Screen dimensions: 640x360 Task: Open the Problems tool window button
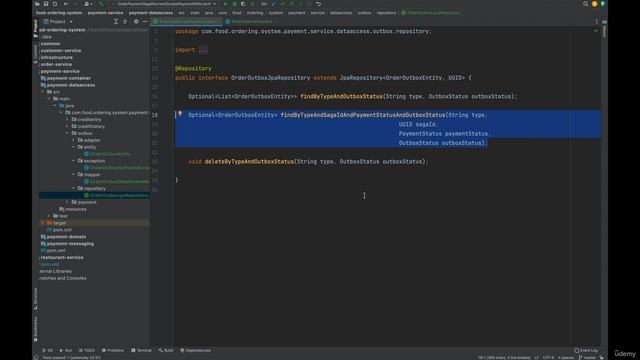coord(113,350)
